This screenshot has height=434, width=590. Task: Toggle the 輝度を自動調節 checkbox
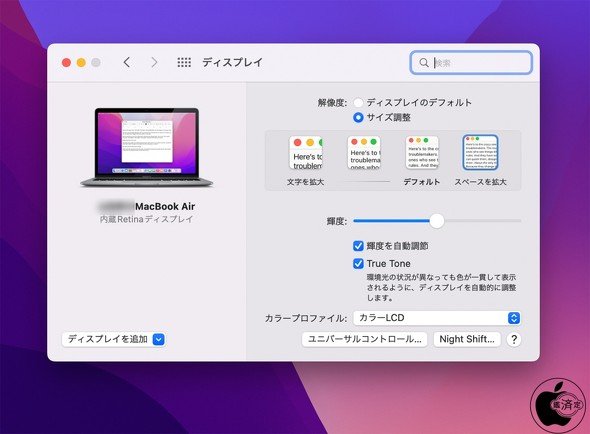click(358, 246)
